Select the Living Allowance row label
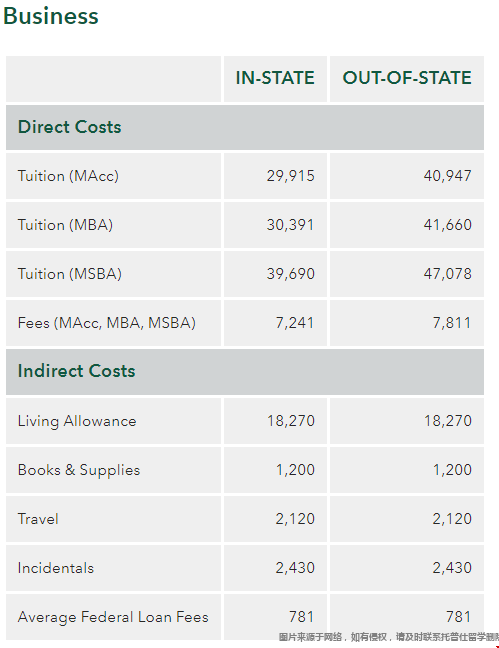The width and height of the screenshot is (499, 648). tap(77, 421)
